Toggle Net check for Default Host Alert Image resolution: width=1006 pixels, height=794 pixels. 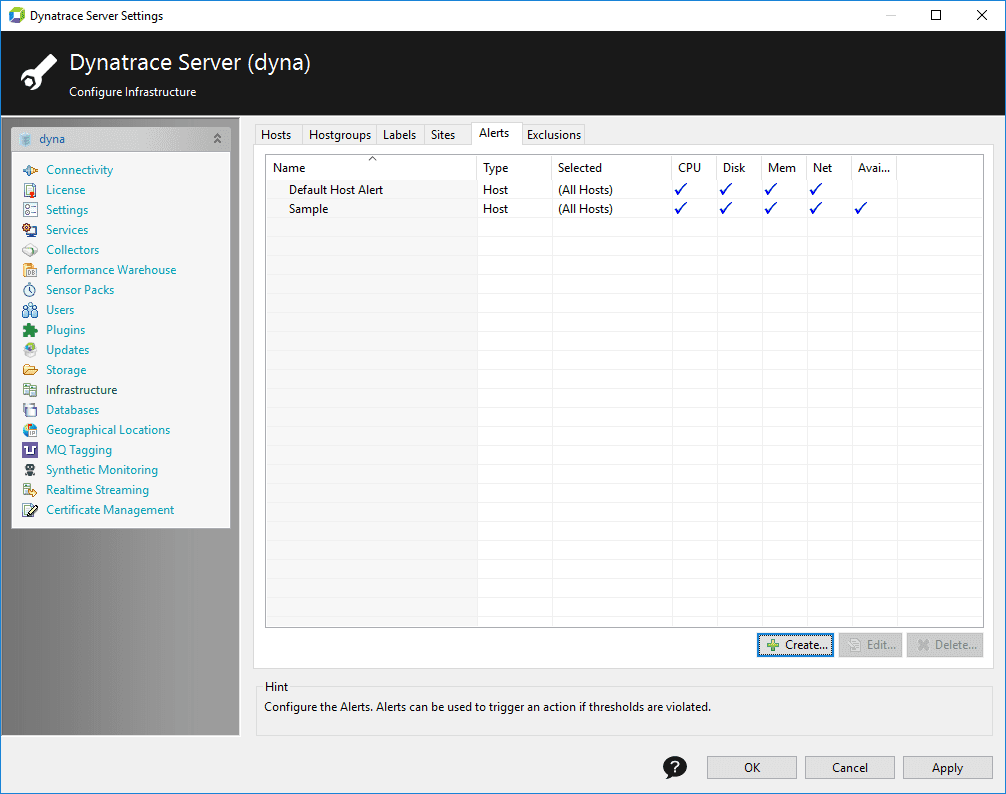(x=815, y=189)
